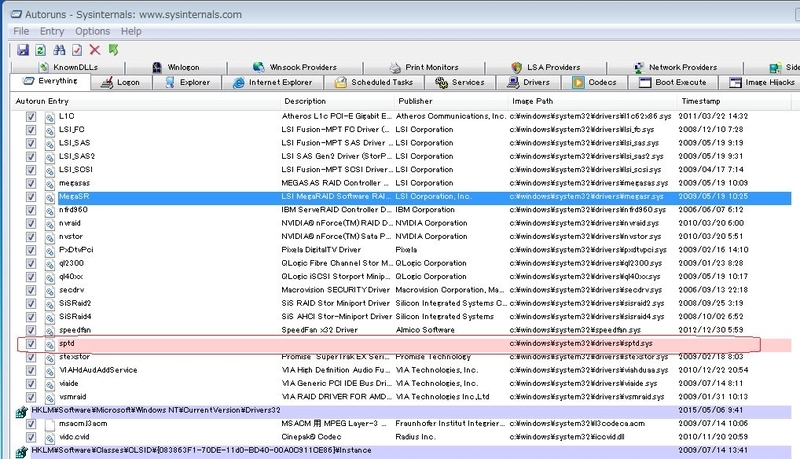Sort by the Publisher column header

click(451, 101)
